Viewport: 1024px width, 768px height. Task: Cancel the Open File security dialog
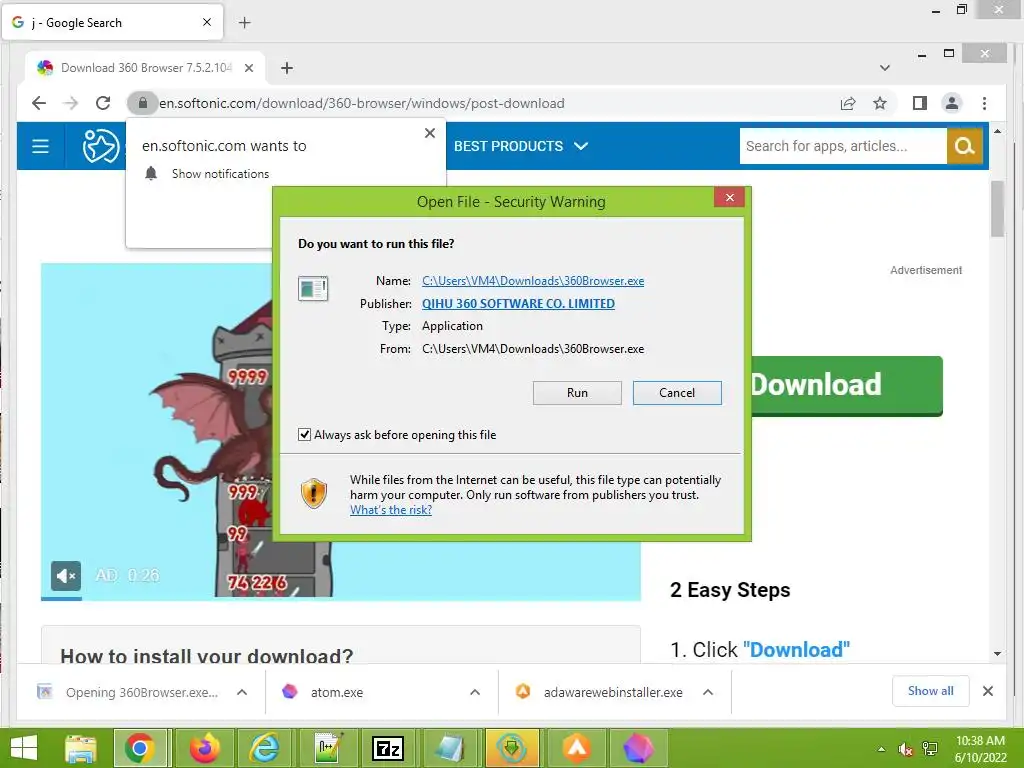(677, 392)
